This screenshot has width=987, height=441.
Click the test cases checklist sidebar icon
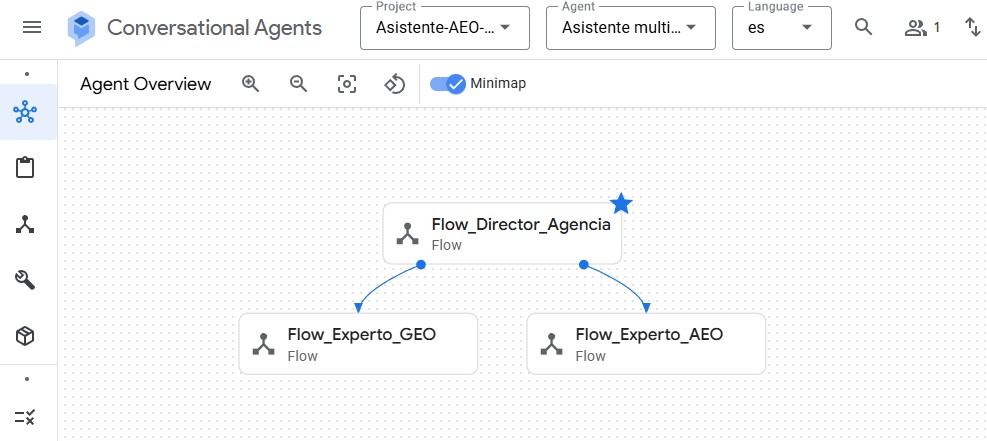(27, 418)
